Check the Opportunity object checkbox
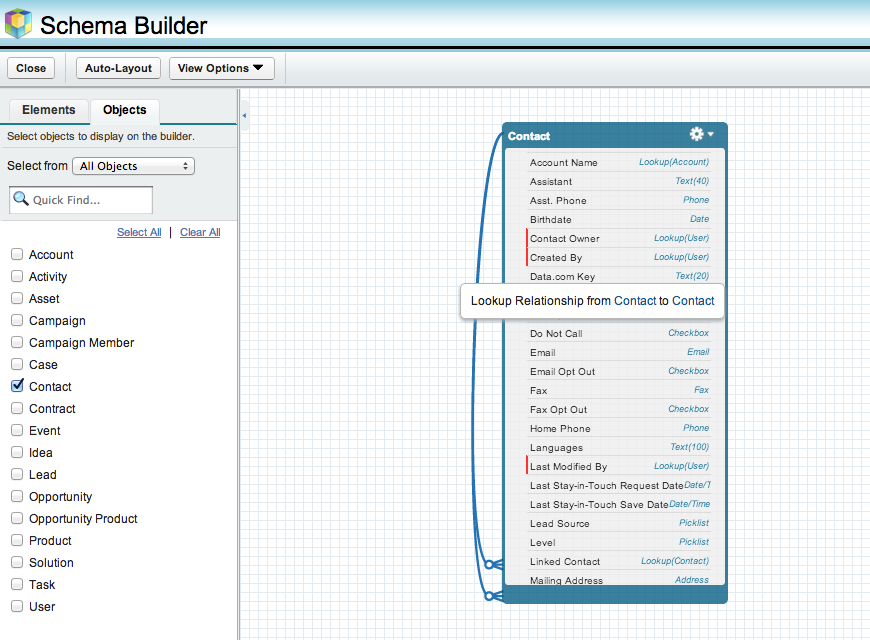The width and height of the screenshot is (870, 640). [17, 496]
